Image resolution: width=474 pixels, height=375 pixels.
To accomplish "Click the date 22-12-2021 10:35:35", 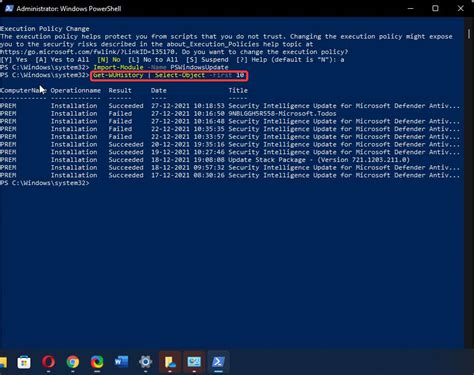I will coord(188,129).
